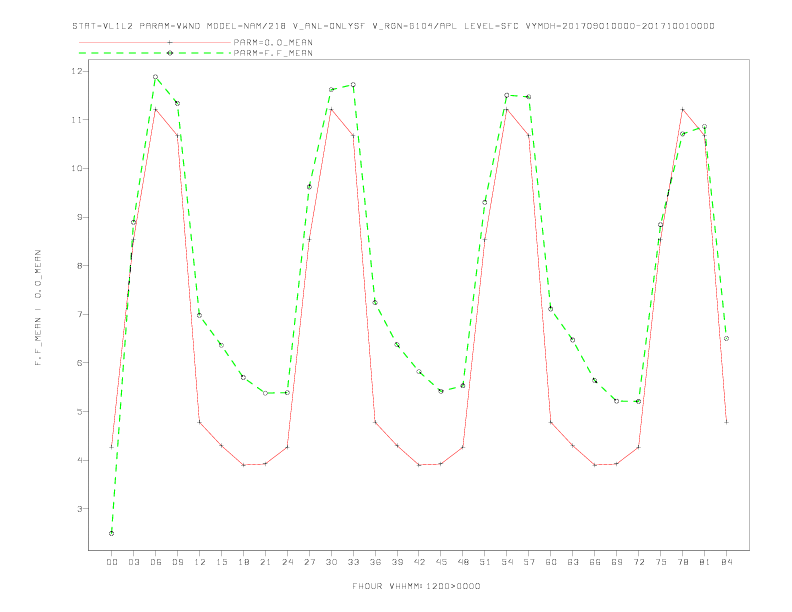
Task: Click green F.F_MEAN marker at hour 84
Action: (726, 338)
